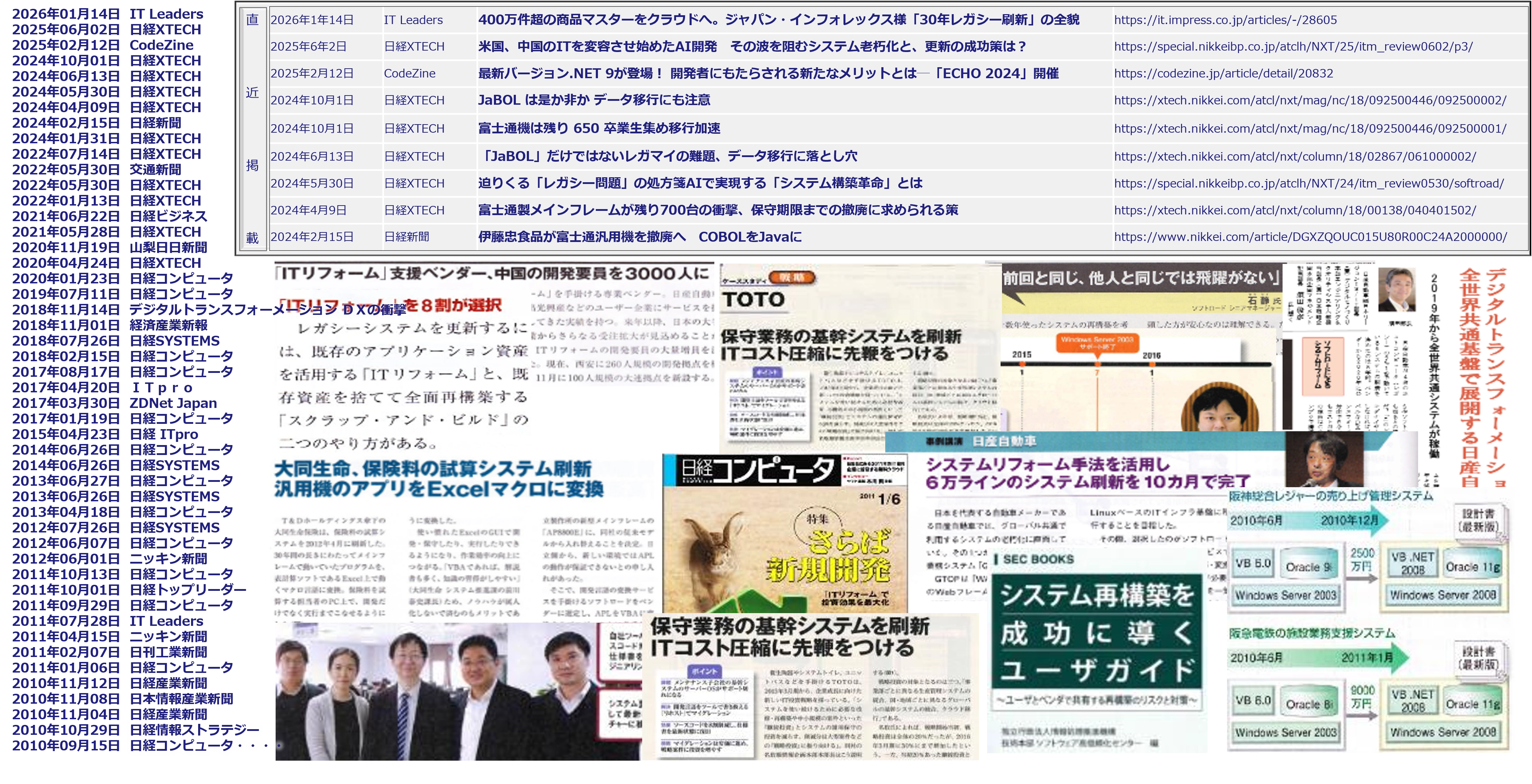Select the left list entry '2020年11月19日 山梨日日新聞'
Image resolution: width=1532 pixels, height=784 pixels.
pyautogui.click(x=109, y=247)
